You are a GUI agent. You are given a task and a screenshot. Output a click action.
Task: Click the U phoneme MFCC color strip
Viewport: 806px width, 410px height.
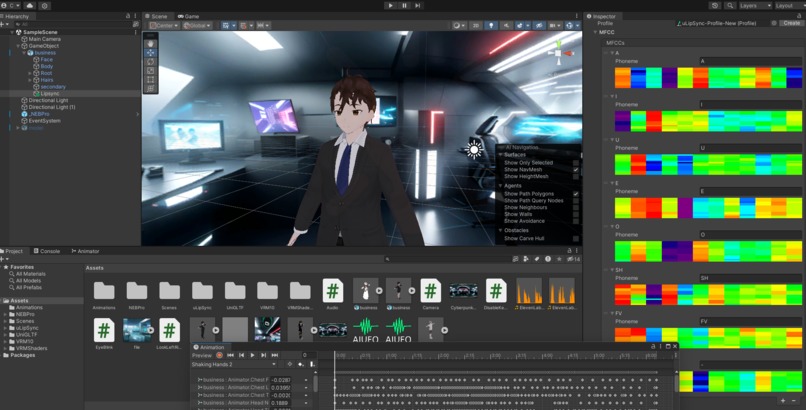pos(708,164)
